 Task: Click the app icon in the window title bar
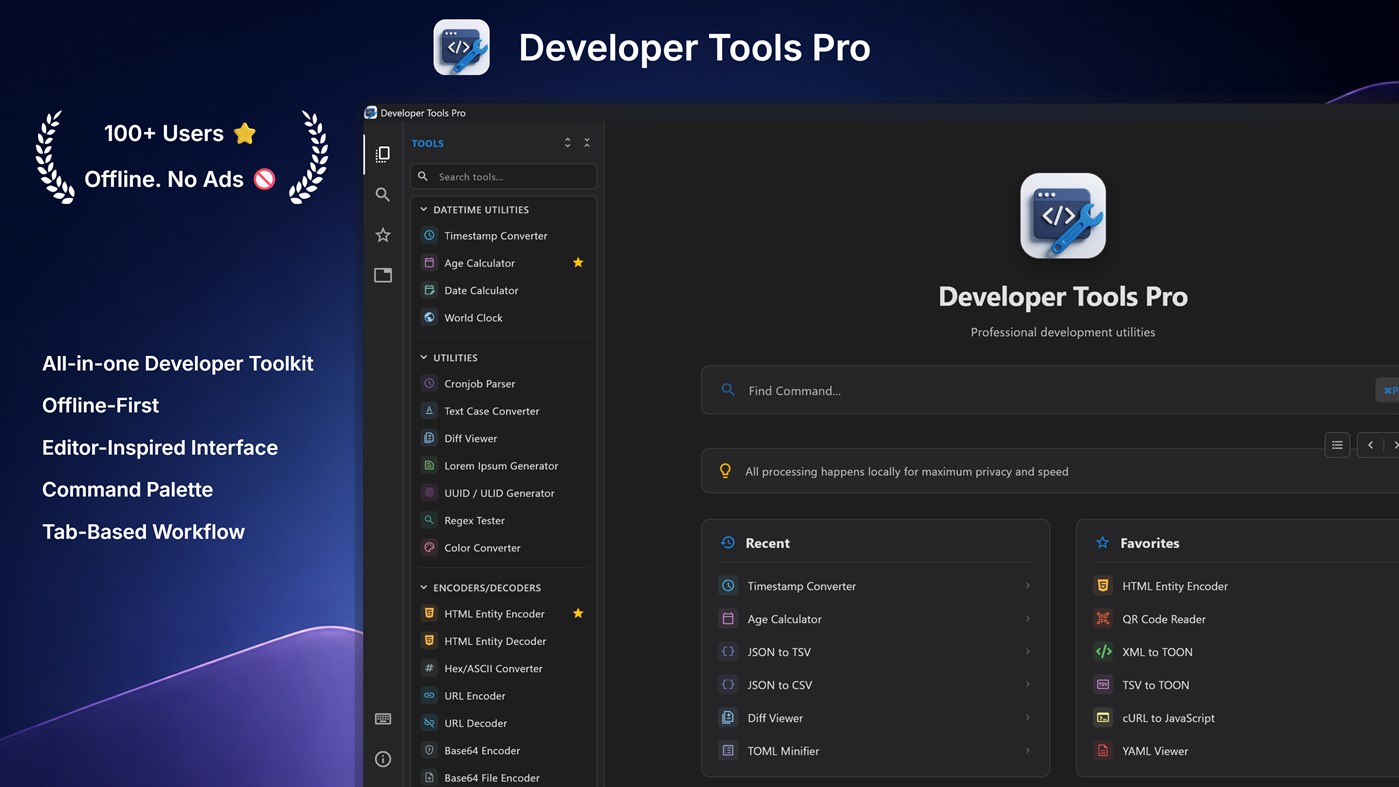pyautogui.click(x=371, y=113)
